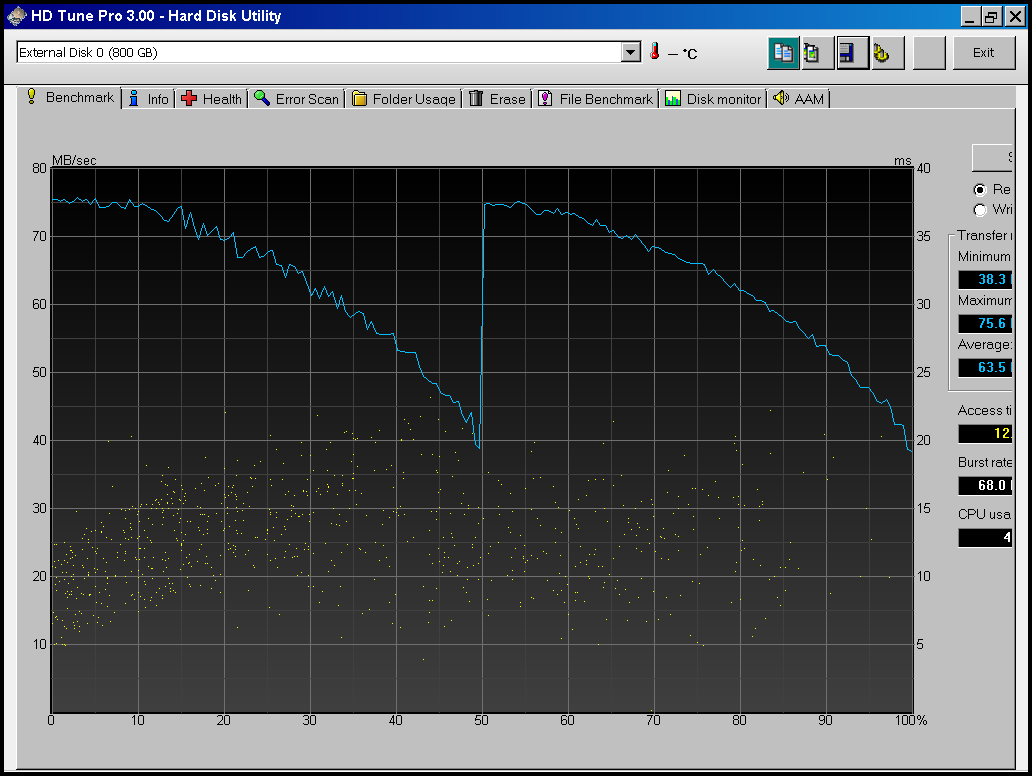This screenshot has height=776, width=1032.
Task: Open the Health tab
Action: click(211, 99)
